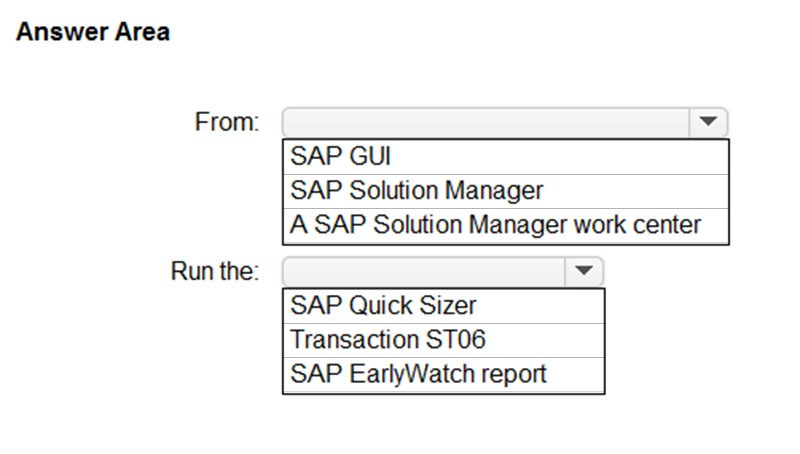Click the empty Run the combo box field
Image resolution: width=800 pixels, height=454 pixels.
click(425, 271)
